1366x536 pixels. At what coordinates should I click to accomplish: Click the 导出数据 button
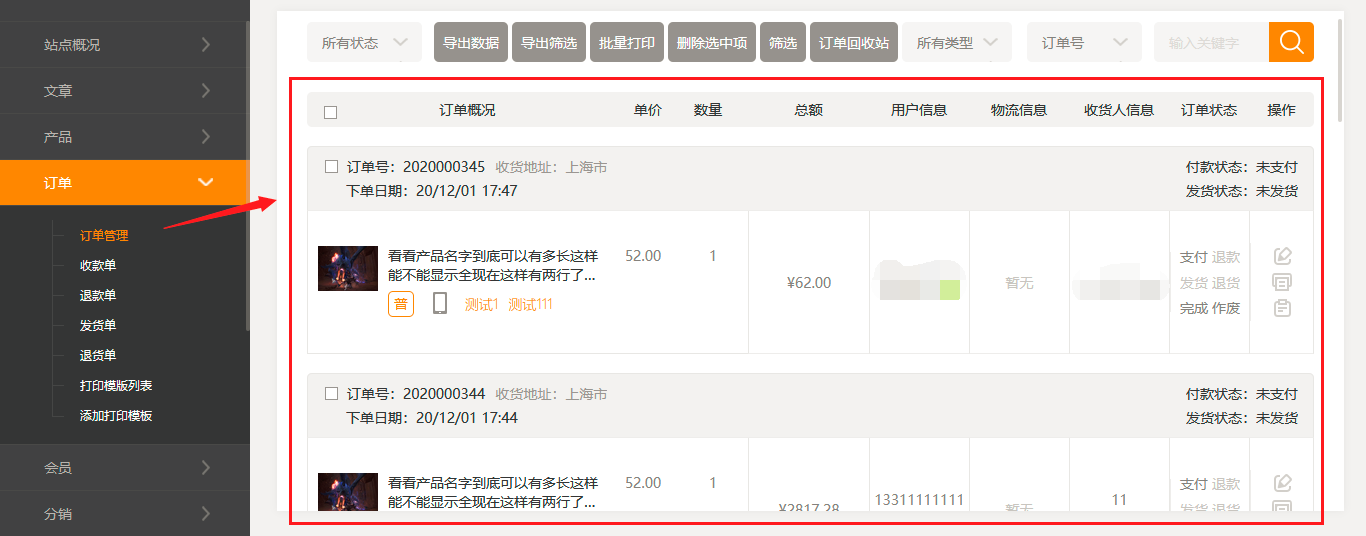471,43
